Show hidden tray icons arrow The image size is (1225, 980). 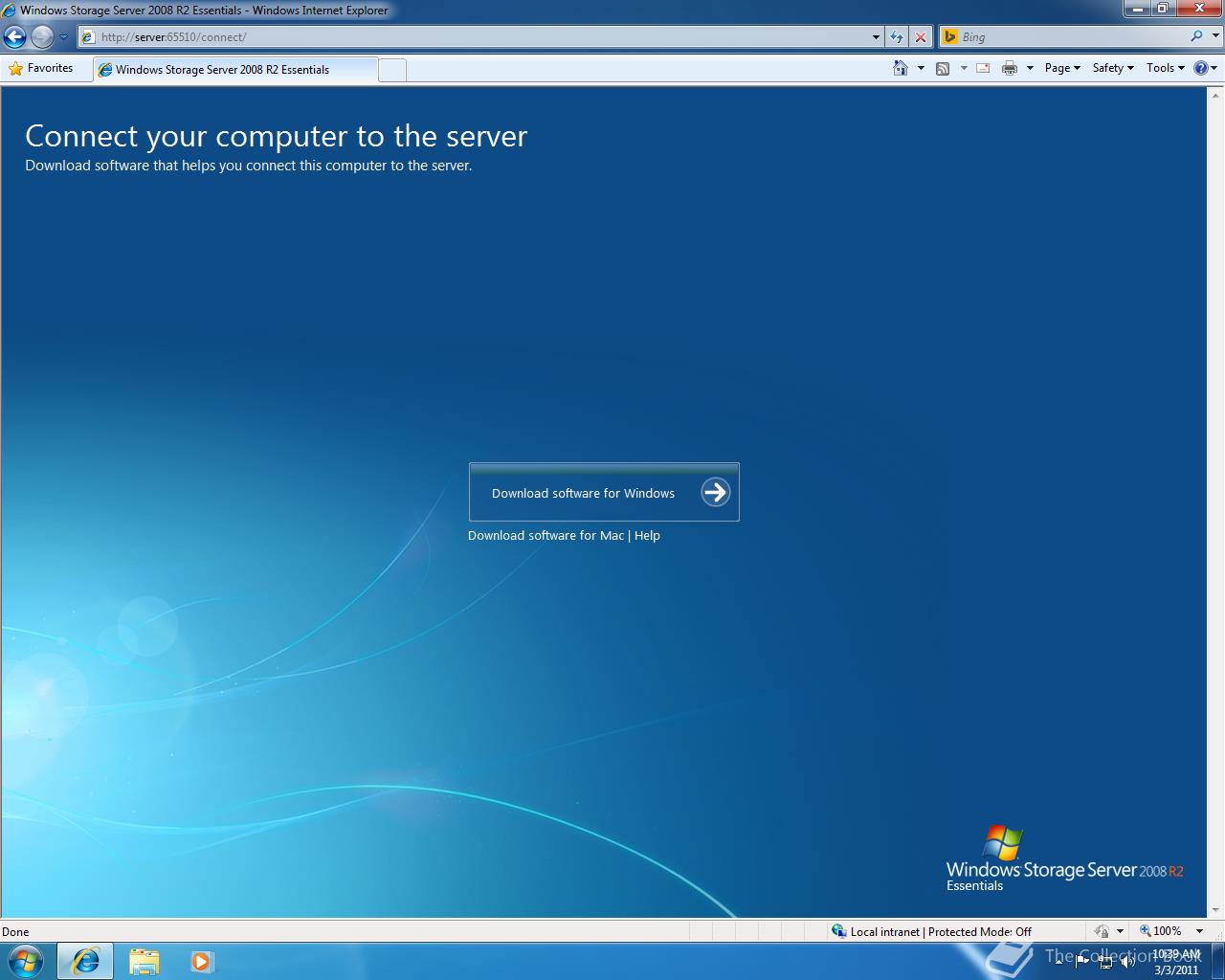tap(1058, 962)
